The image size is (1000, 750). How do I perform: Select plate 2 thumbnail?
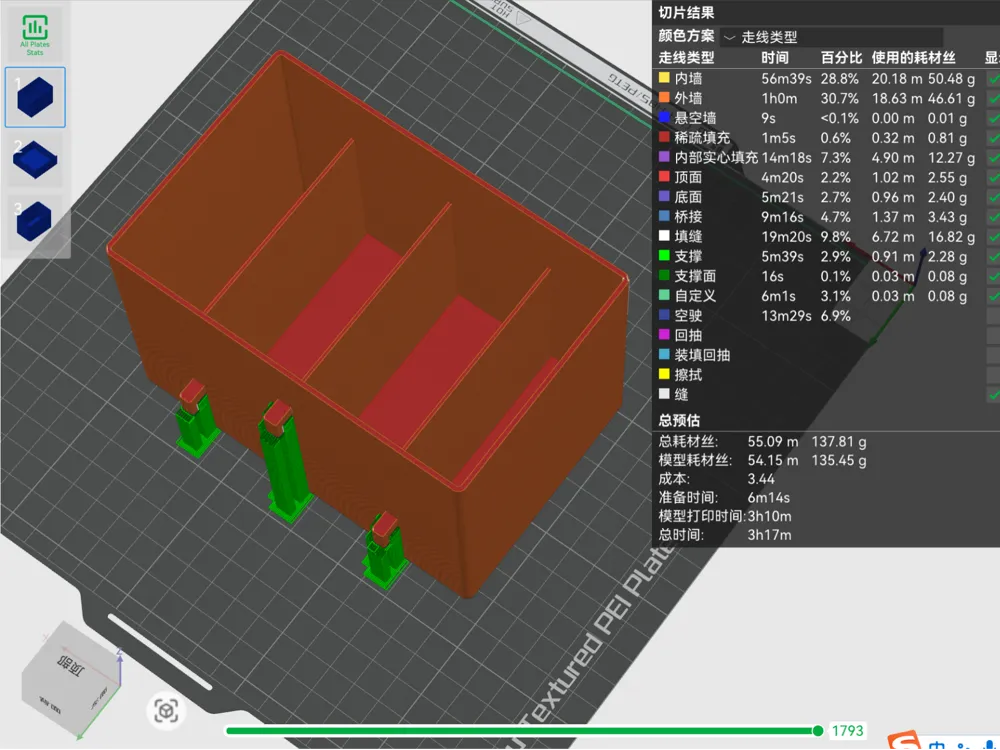coord(35,159)
